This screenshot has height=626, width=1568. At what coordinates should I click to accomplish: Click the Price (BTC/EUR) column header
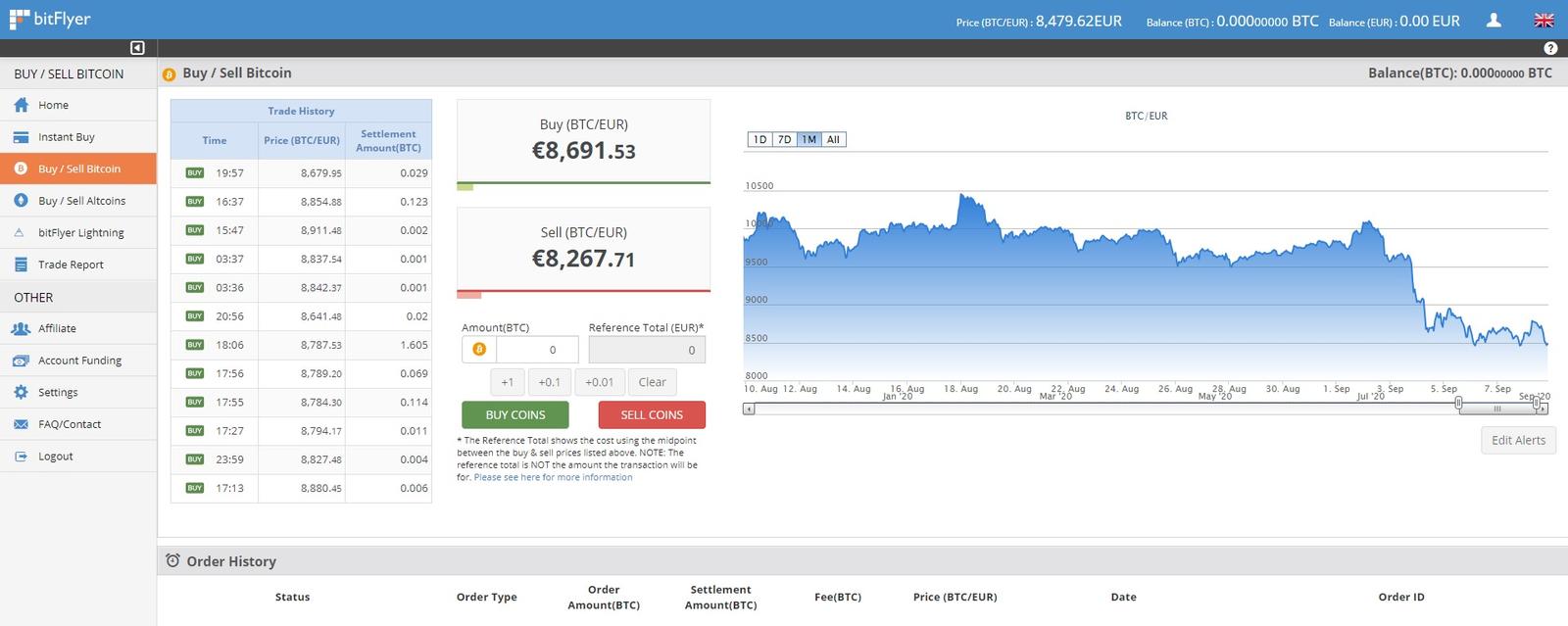tap(302, 140)
